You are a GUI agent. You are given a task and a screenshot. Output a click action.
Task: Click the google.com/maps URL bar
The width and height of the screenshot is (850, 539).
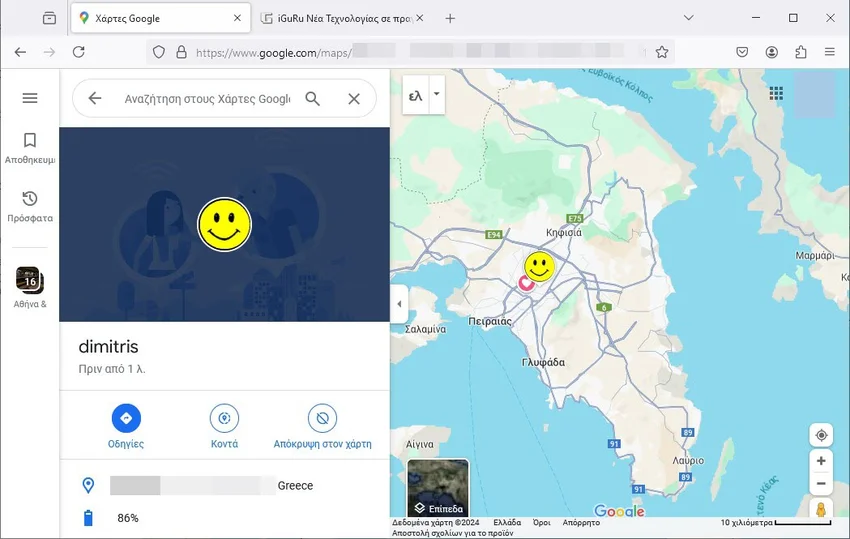click(412, 53)
